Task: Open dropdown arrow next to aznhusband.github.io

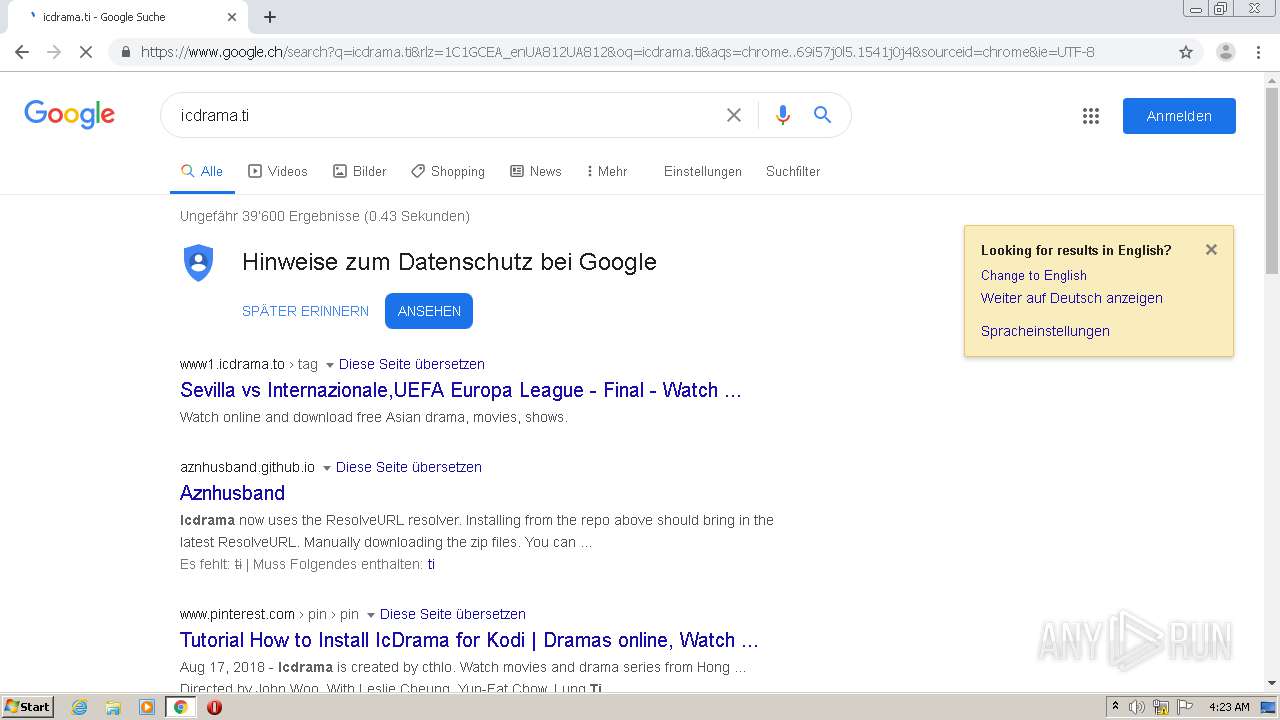Action: 327,468
